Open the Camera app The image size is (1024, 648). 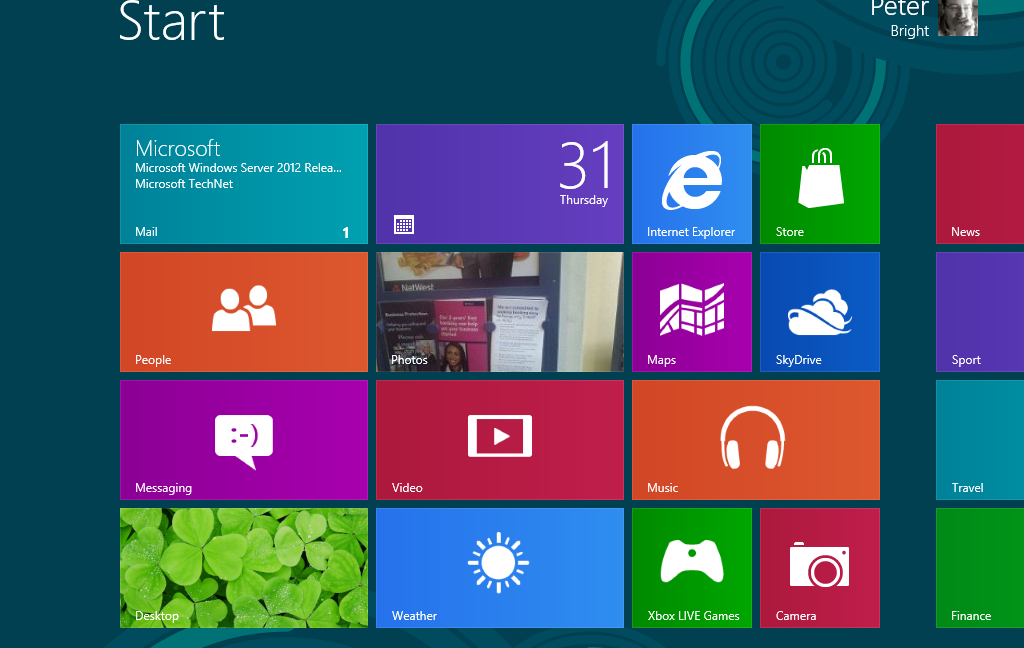(x=819, y=568)
